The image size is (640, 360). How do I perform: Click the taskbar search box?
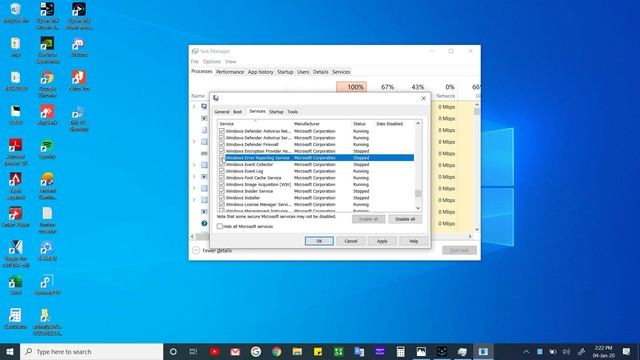coord(92,351)
